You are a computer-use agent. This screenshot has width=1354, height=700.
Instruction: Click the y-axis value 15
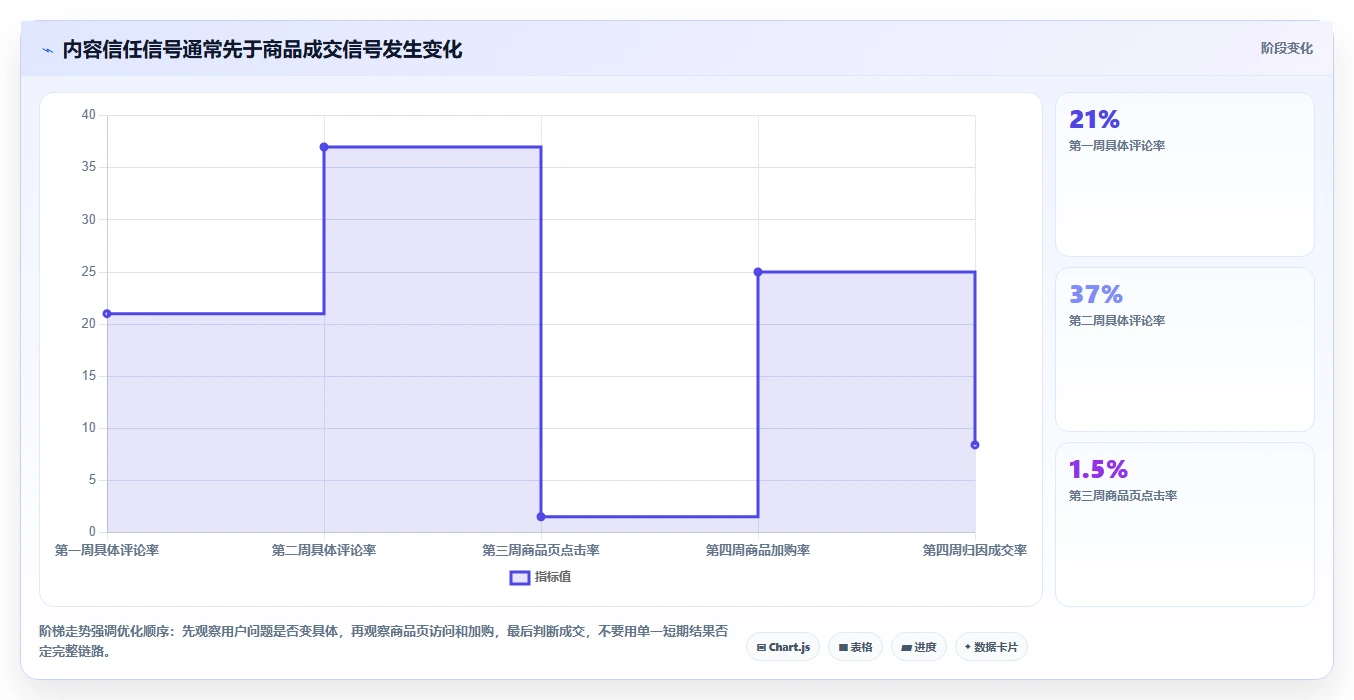(x=89, y=376)
